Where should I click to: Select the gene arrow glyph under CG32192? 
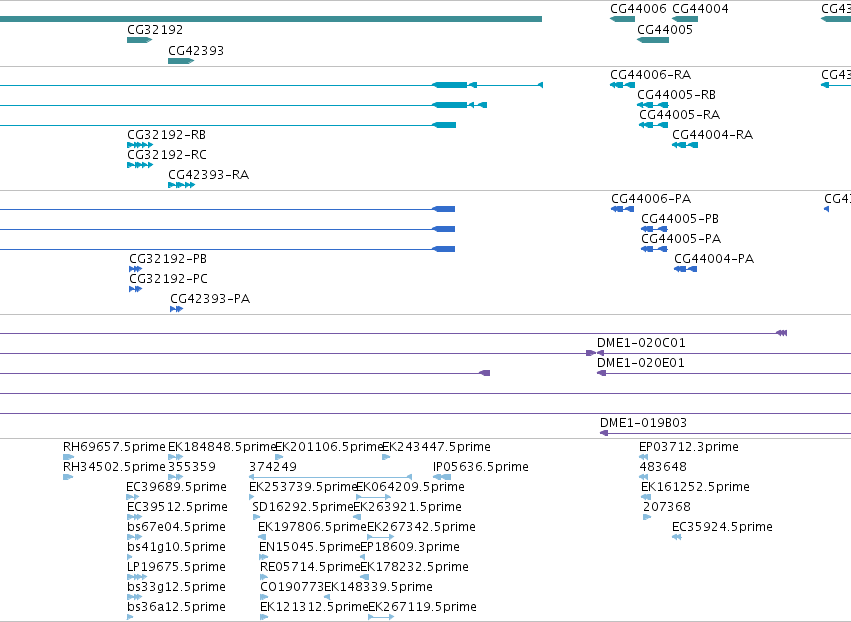tap(139, 40)
